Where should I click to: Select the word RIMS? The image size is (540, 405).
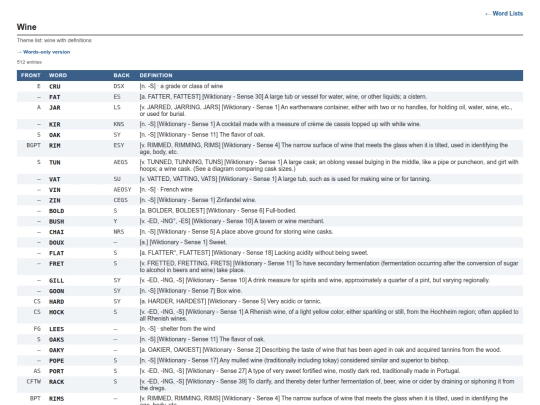click(56, 398)
